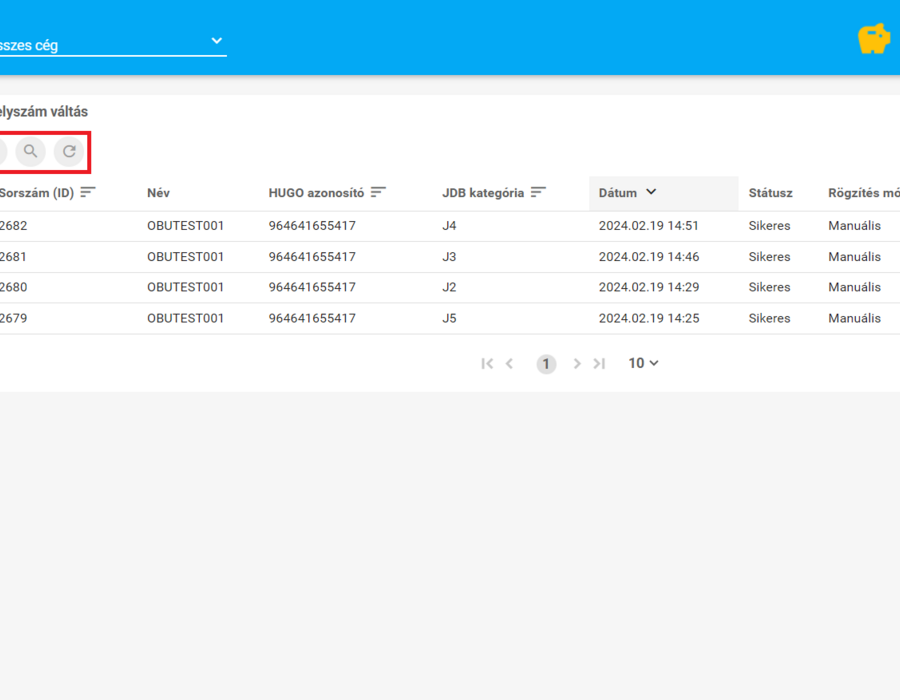900x700 pixels.
Task: Click the date 2024.02.19 14:46
Action: click(x=649, y=256)
